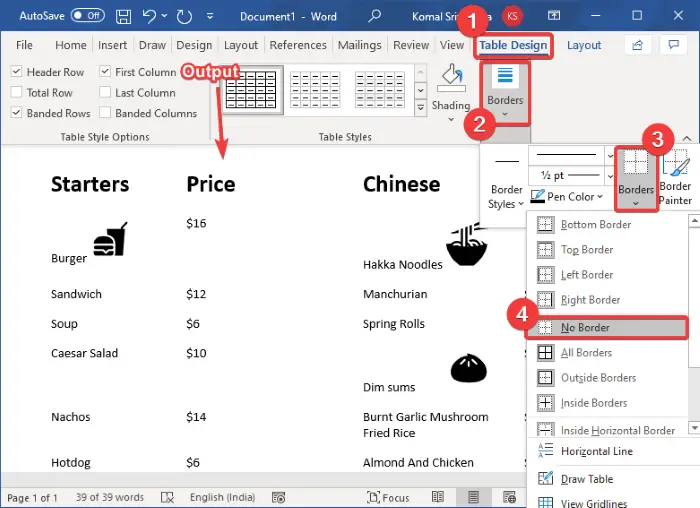Click the Shading paint bucket icon
The width and height of the screenshot is (700, 508).
(451, 78)
